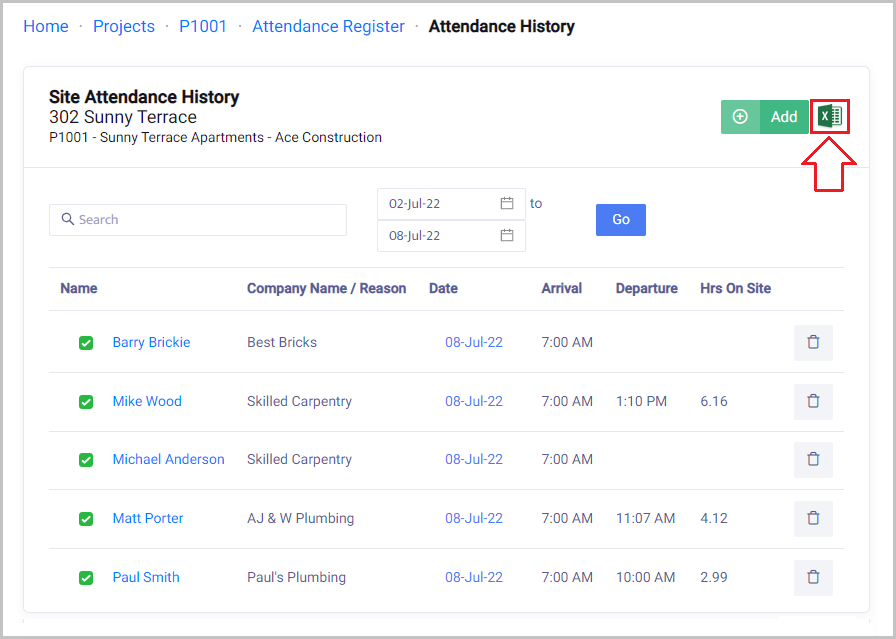This screenshot has width=896, height=639.
Task: Navigate to Attendance Register breadcrumb
Action: point(328,26)
